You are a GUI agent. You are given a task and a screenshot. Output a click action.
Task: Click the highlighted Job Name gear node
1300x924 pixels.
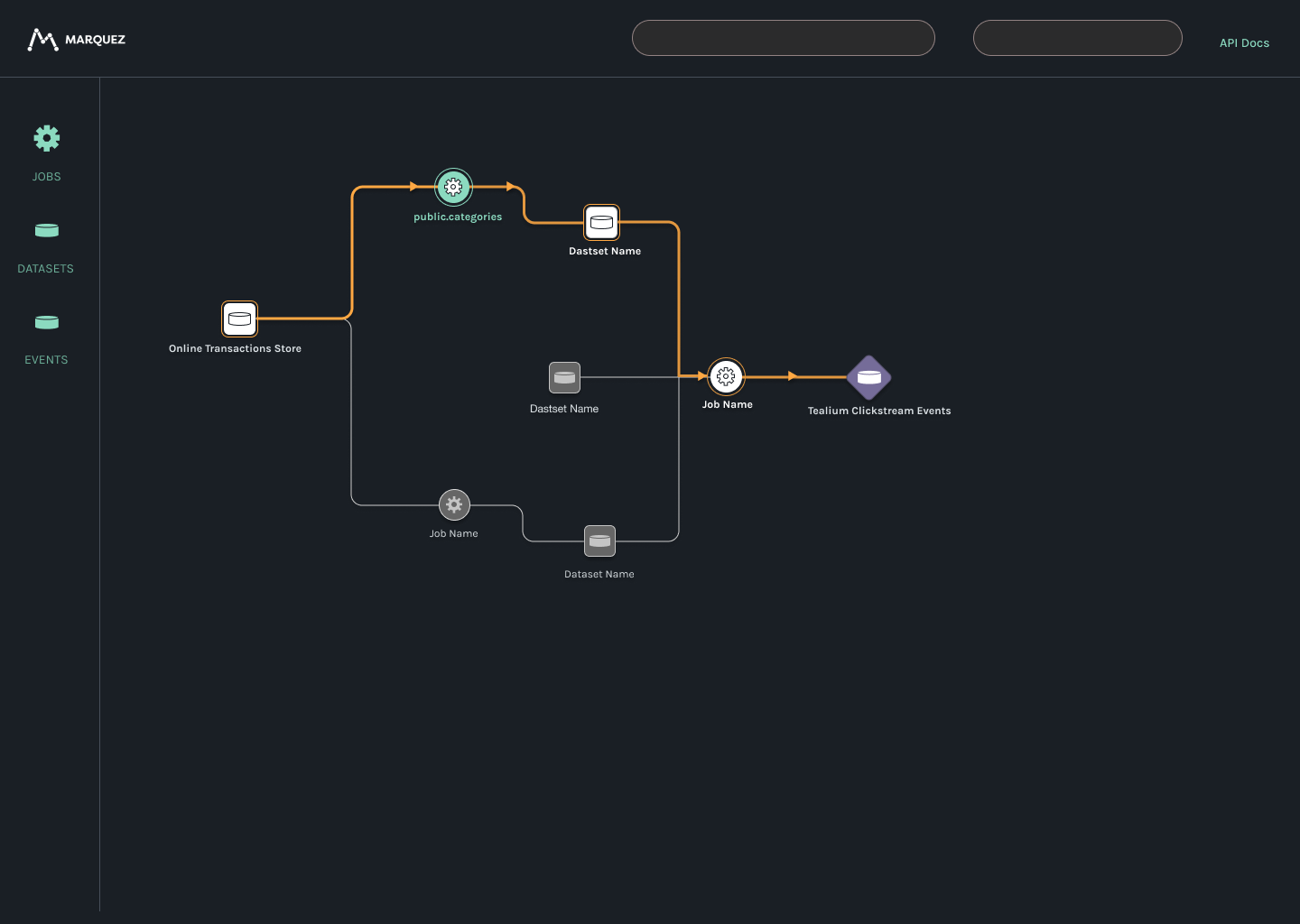(x=726, y=377)
